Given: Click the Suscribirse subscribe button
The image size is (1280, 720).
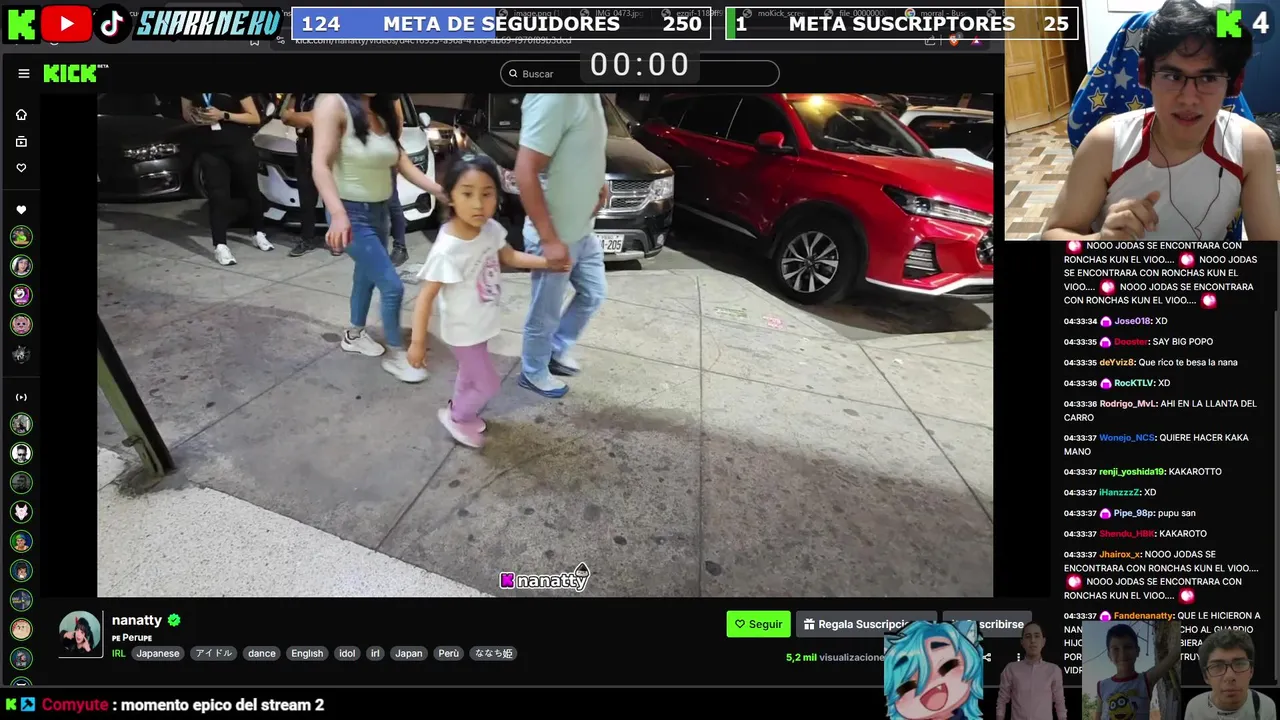Looking at the screenshot, I should tap(987, 624).
